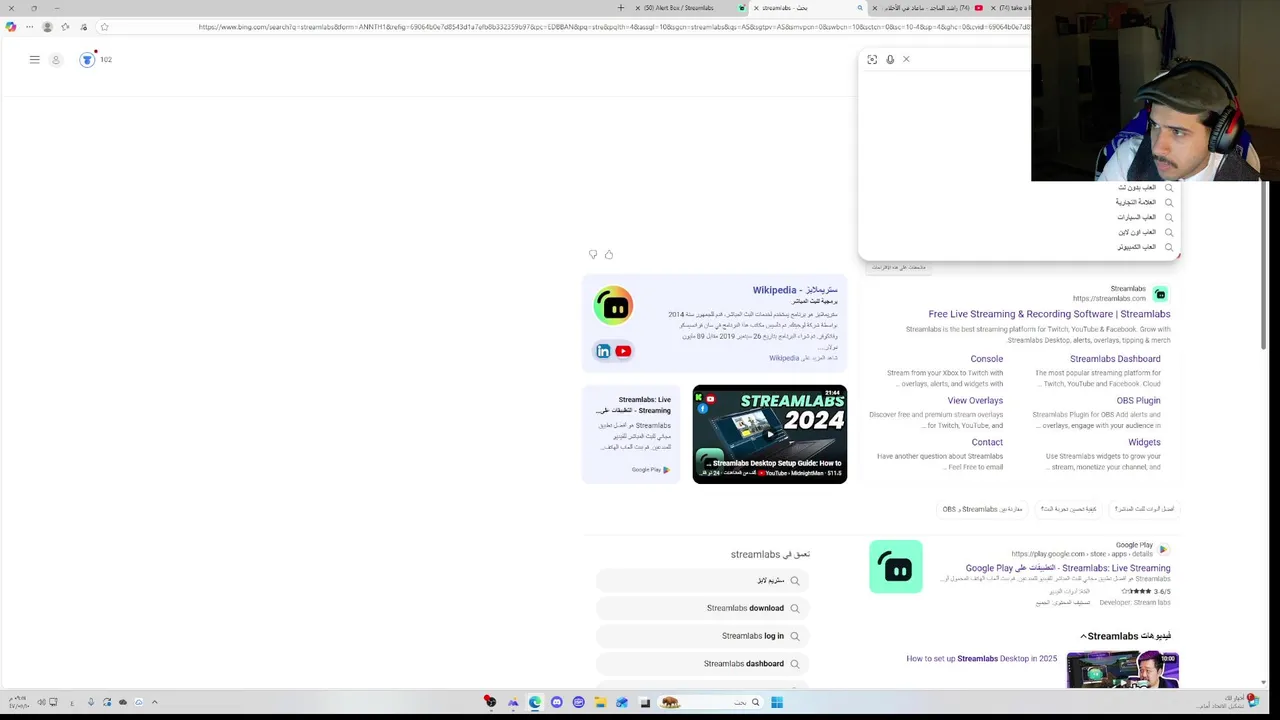
Task: Give thumbs down feedback on results
Action: 593,255
